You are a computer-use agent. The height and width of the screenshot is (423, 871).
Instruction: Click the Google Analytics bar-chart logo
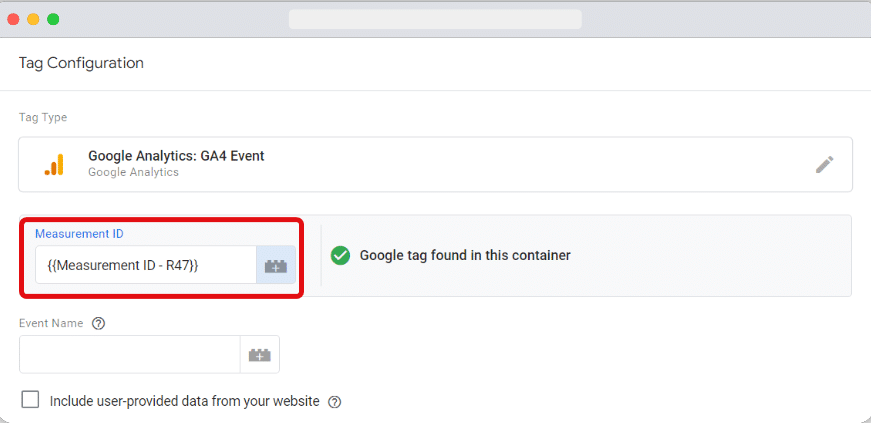click(54, 165)
